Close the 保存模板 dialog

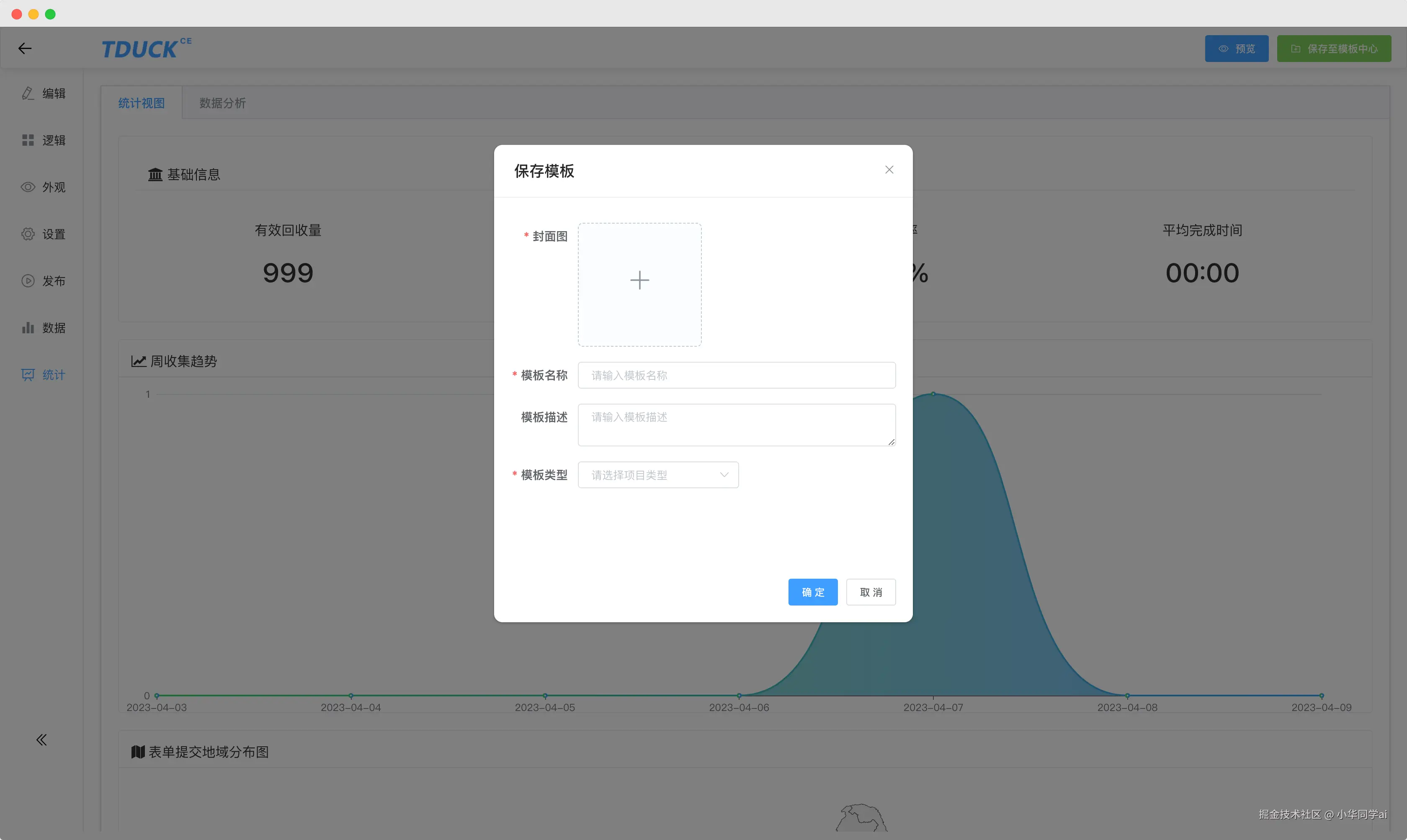[889, 170]
